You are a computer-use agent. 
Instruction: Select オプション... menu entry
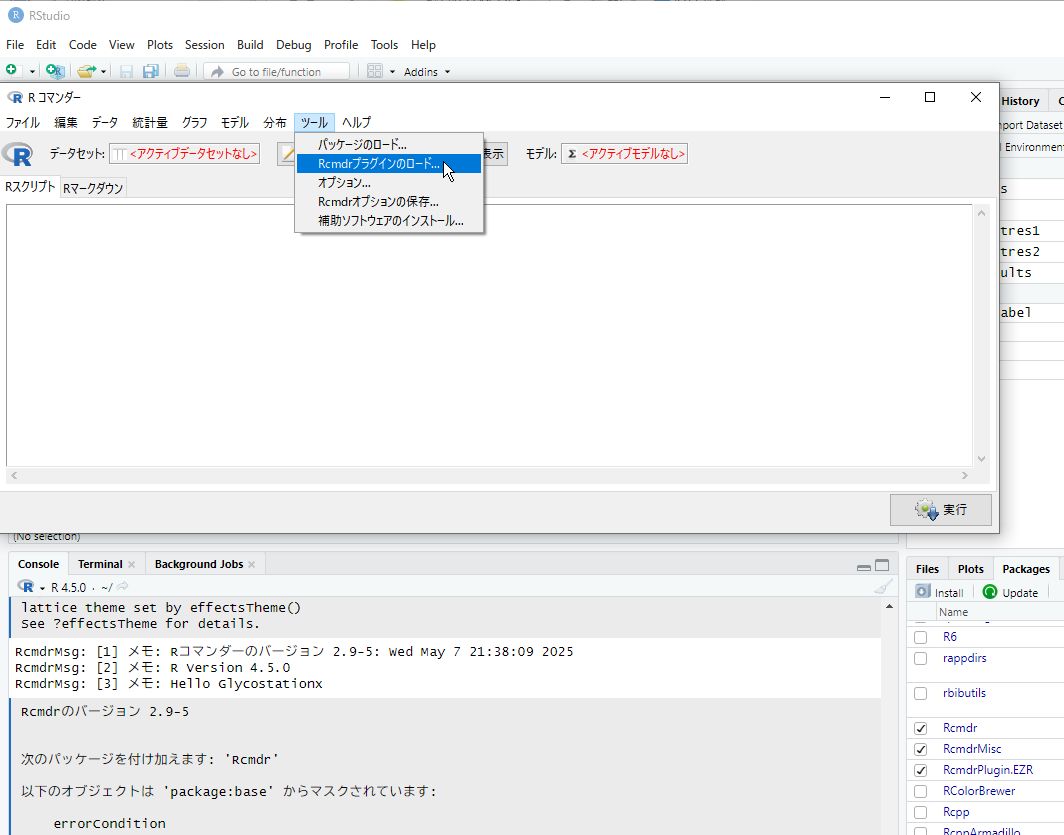(389, 182)
